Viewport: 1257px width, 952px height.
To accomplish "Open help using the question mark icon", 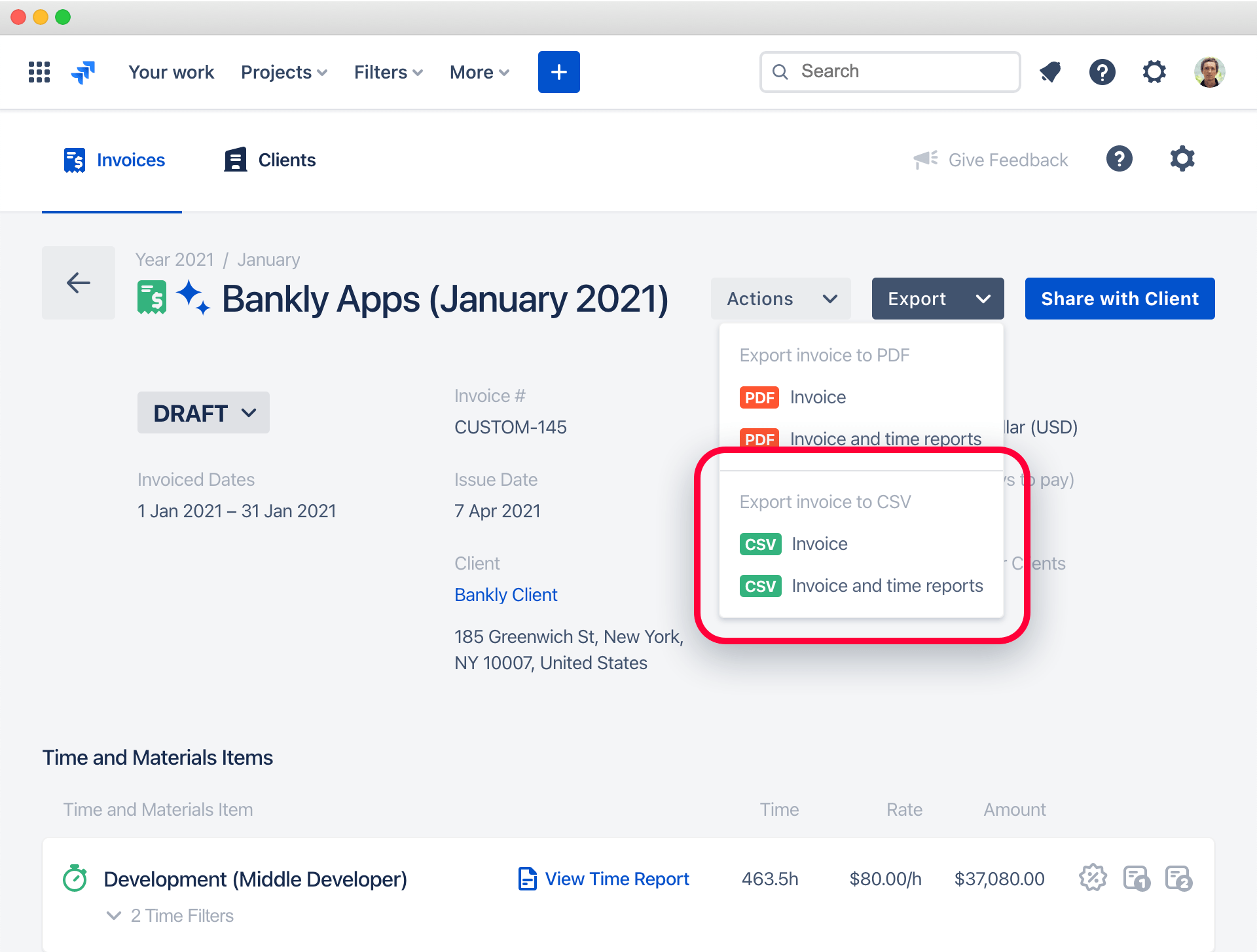I will coord(1102,72).
